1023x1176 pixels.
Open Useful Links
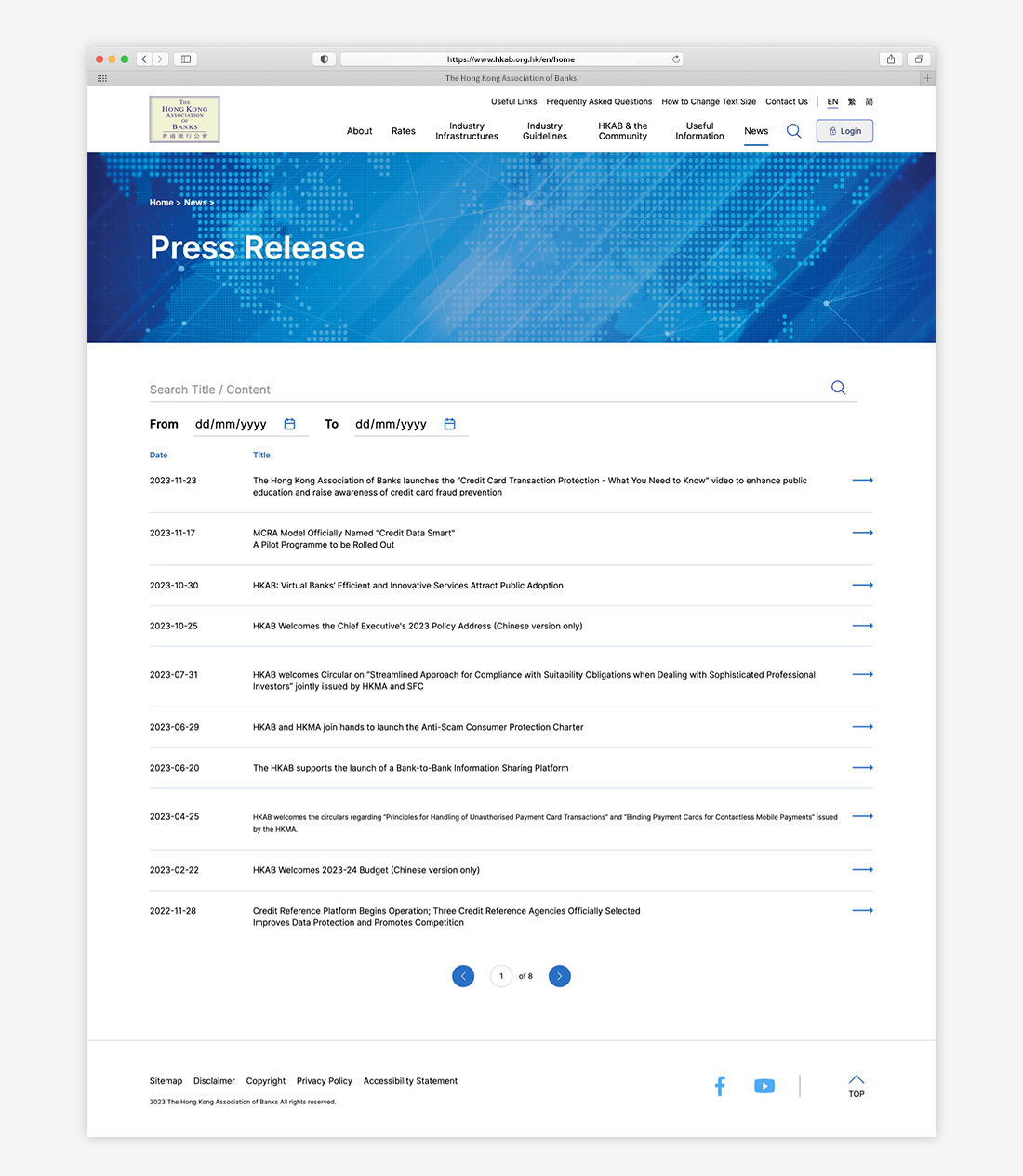point(514,101)
